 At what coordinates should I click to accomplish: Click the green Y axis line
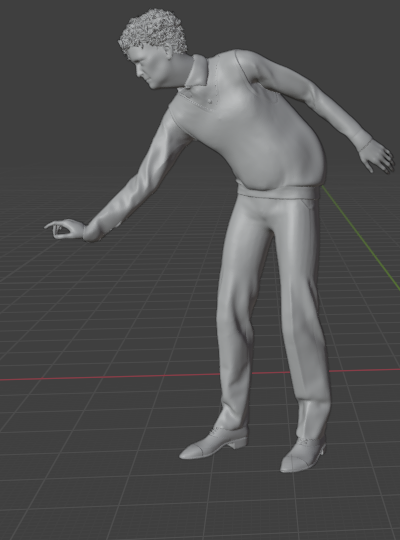point(362,238)
